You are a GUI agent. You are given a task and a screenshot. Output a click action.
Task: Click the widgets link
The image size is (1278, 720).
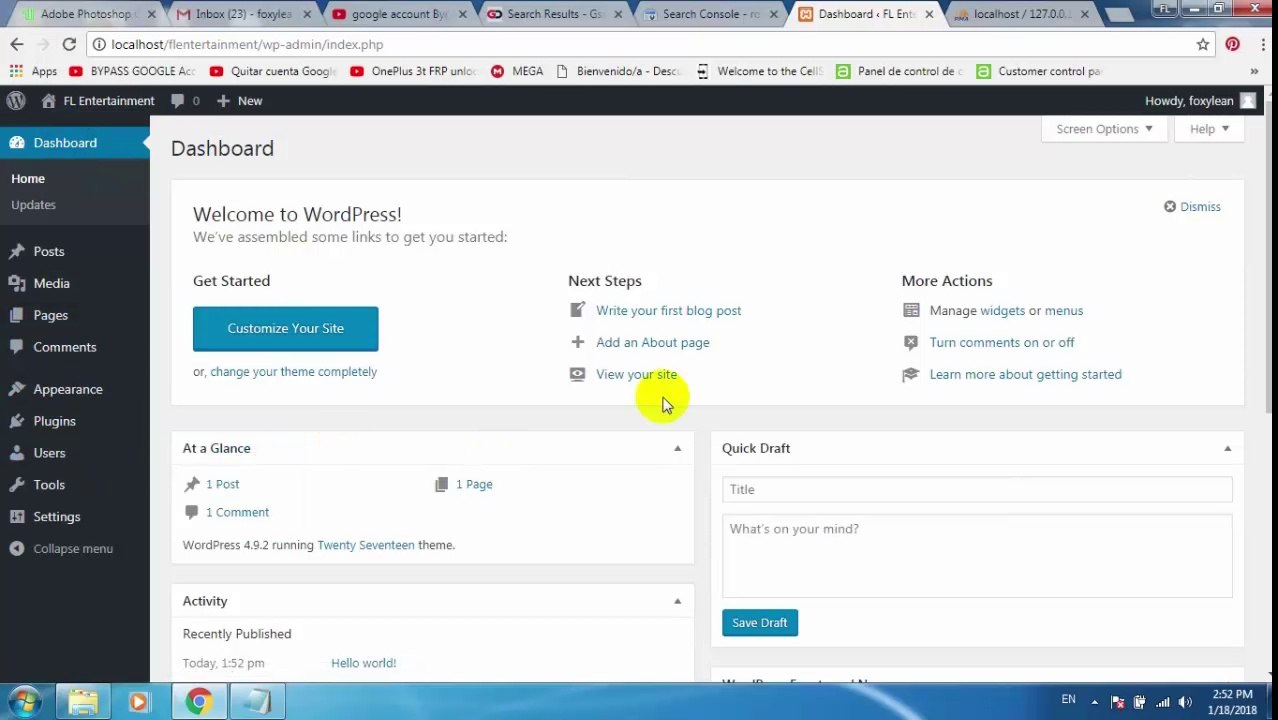1002,311
